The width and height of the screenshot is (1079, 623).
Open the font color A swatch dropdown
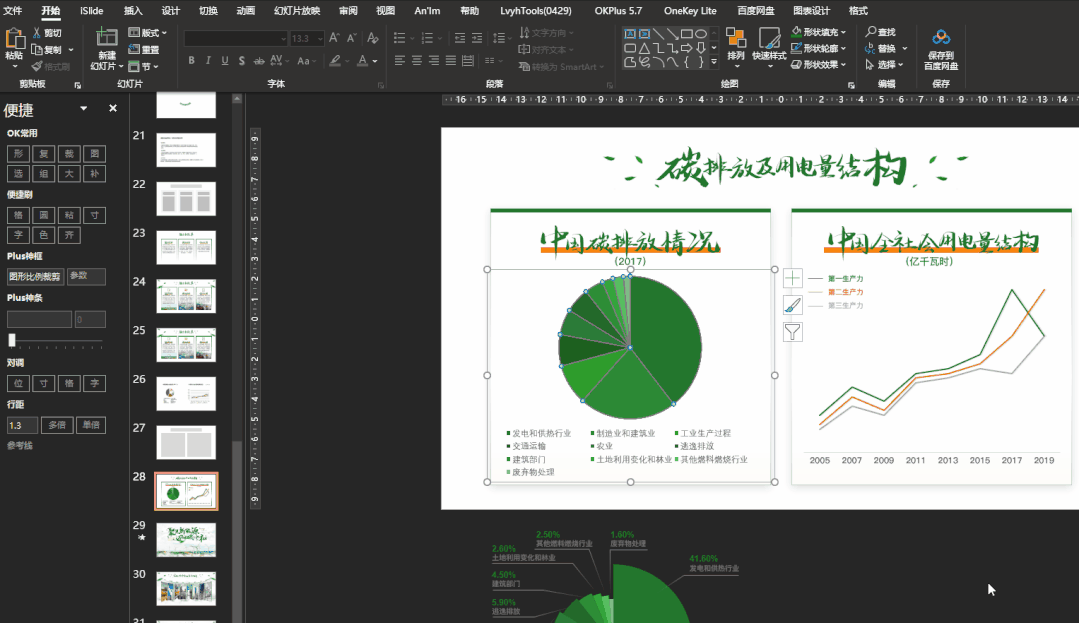pyautogui.click(x=375, y=61)
